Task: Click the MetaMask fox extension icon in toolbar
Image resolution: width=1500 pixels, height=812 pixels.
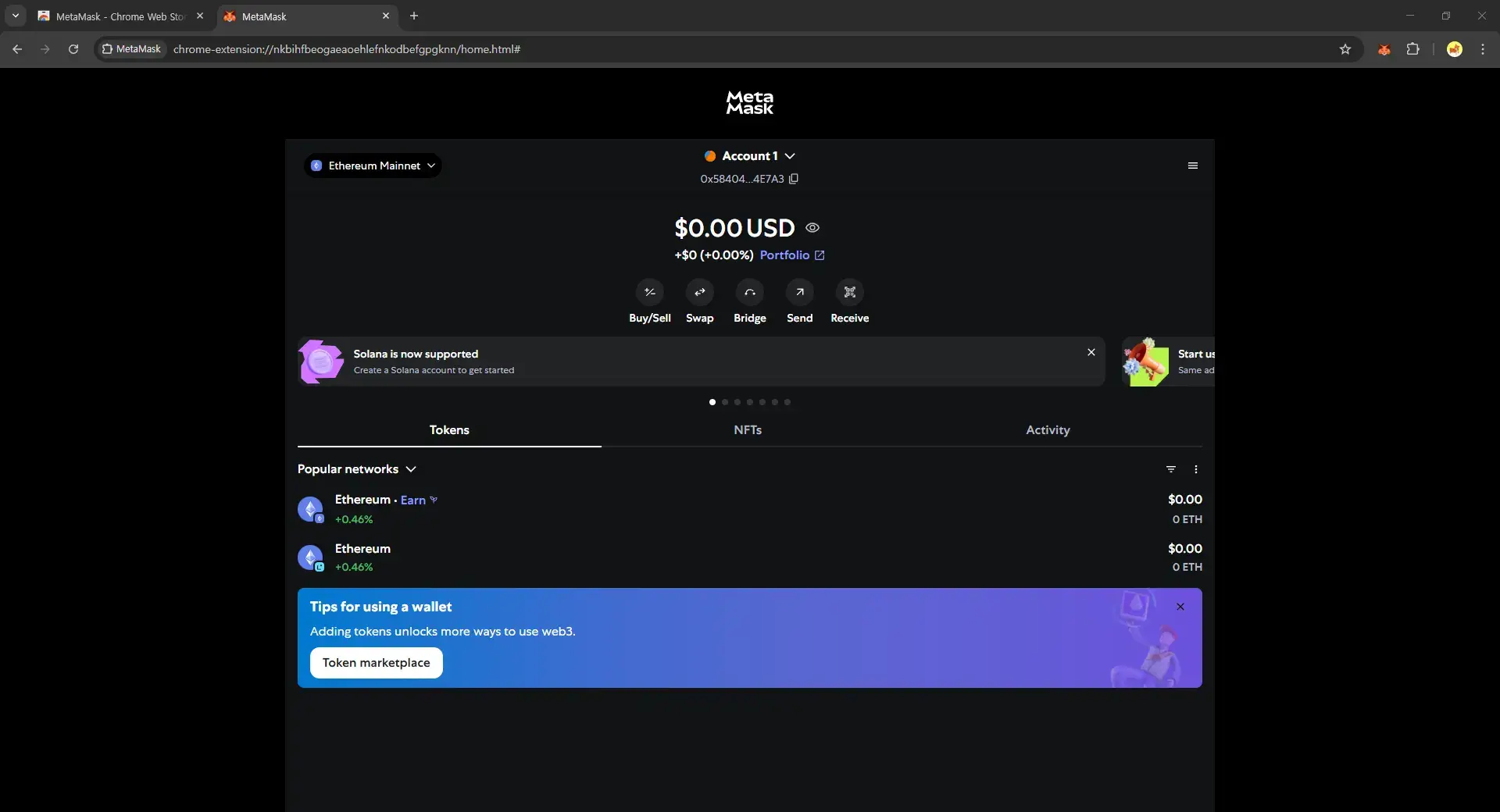Action: [1384, 49]
